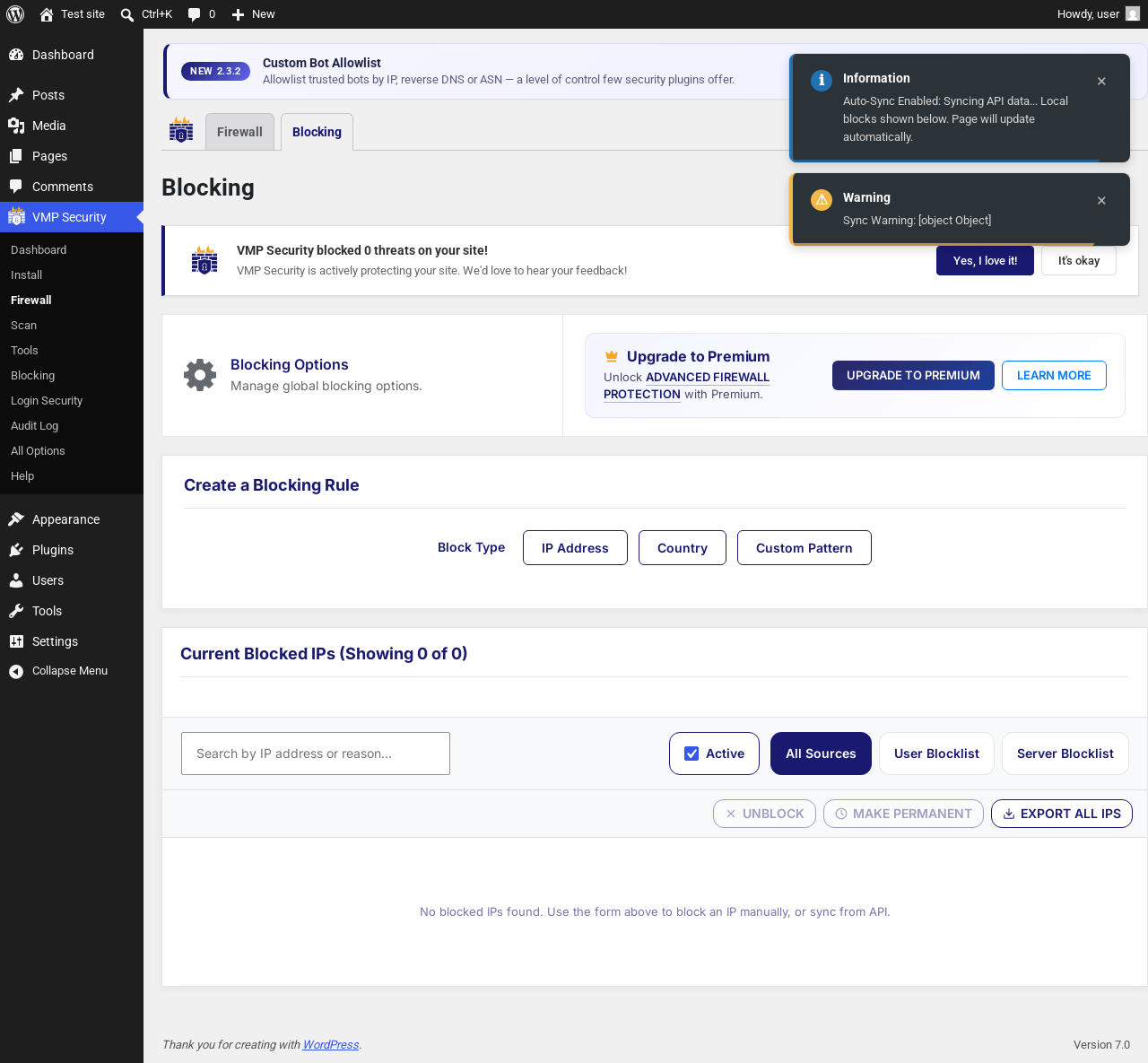This screenshot has height=1063, width=1148.
Task: Click the Information notification info icon
Action: [x=822, y=80]
